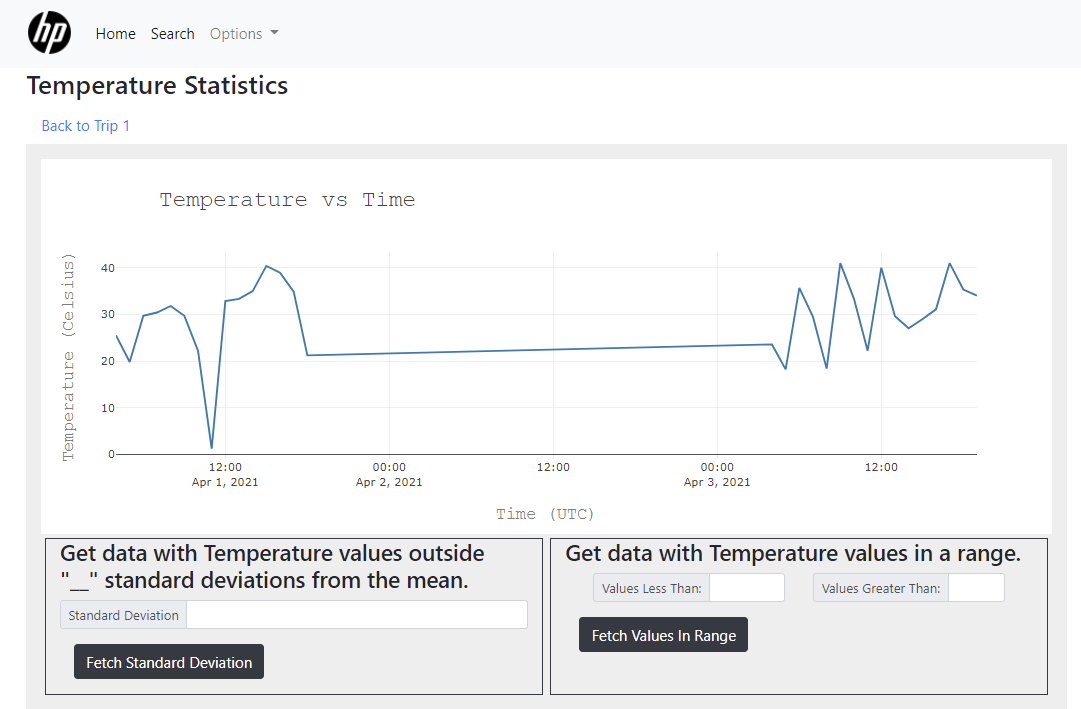Click the lowest data point on the chart
The height and width of the screenshot is (709, 1081).
211,447
